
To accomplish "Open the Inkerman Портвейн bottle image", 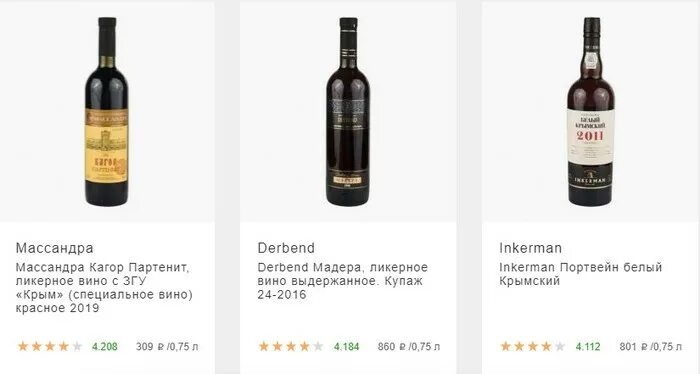I will 591,112.
